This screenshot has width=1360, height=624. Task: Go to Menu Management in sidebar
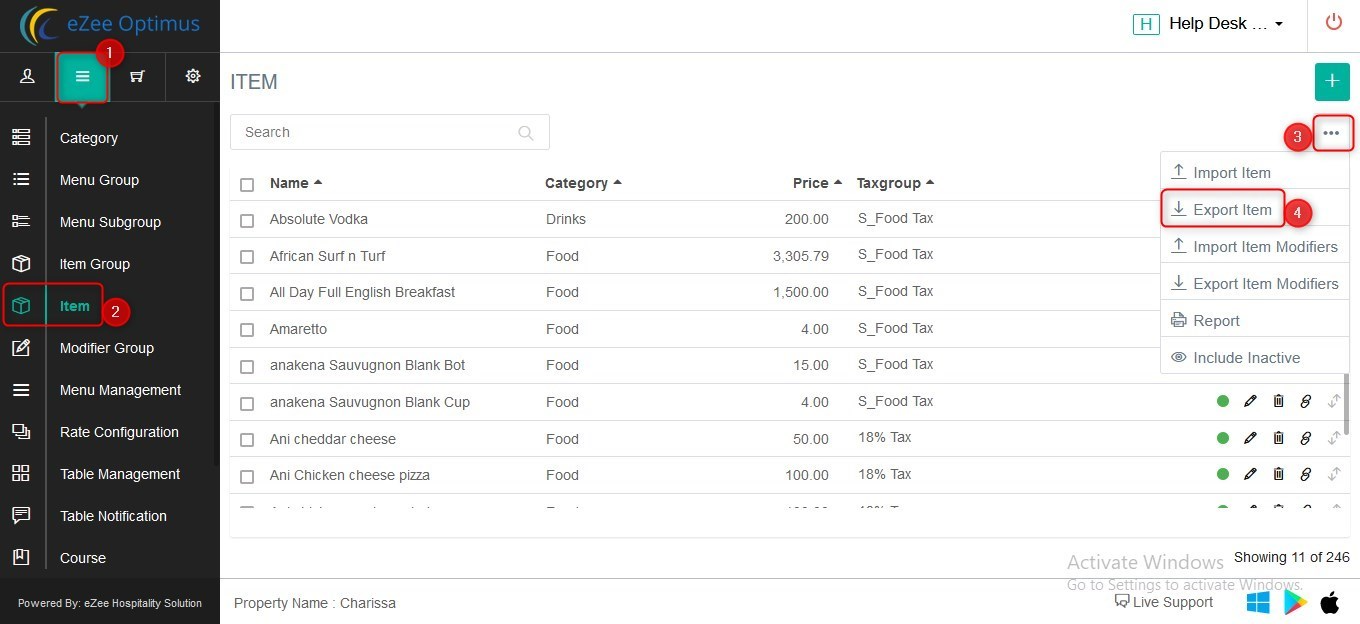point(120,390)
